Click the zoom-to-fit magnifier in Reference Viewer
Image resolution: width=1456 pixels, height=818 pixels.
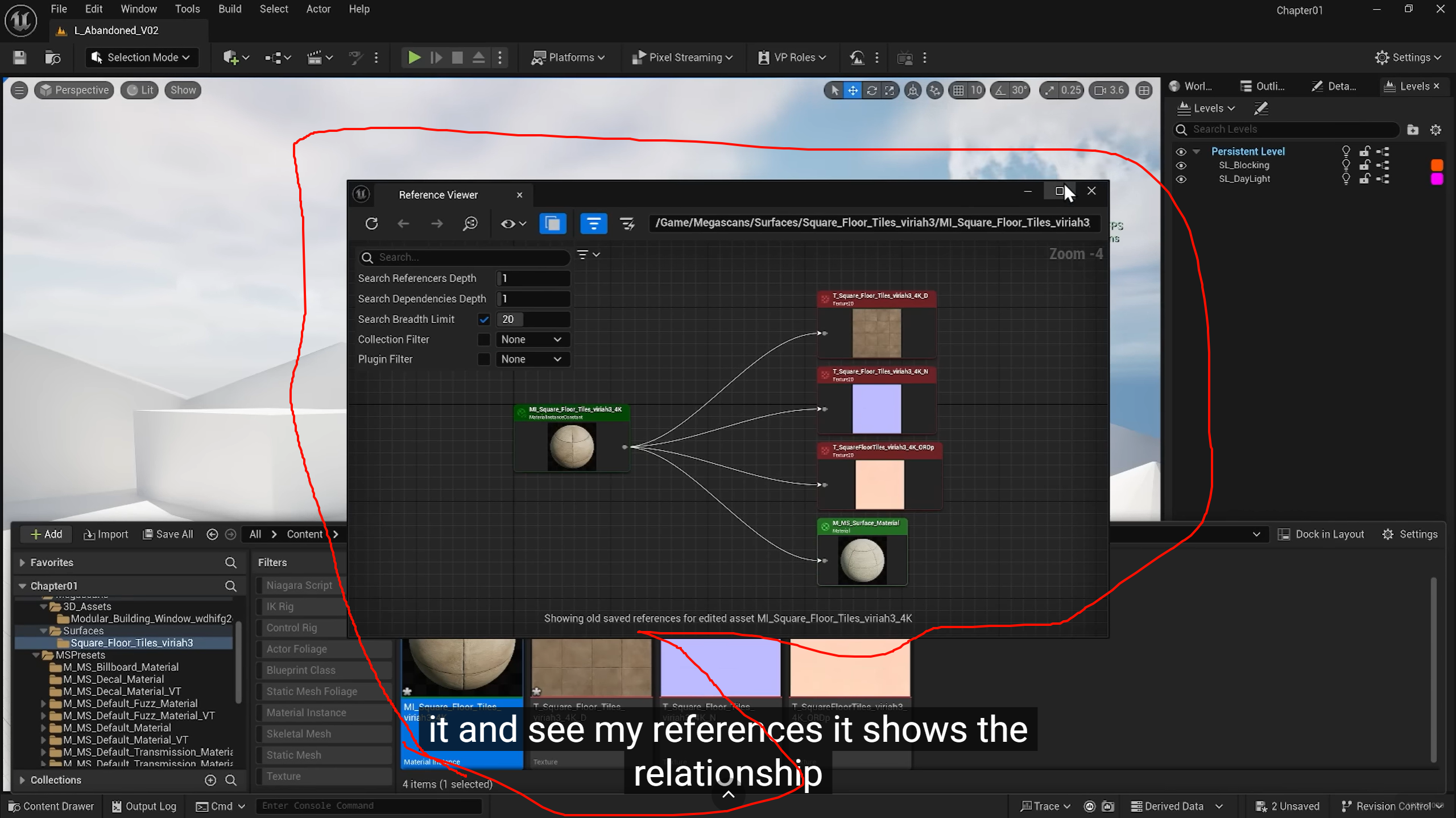click(470, 223)
